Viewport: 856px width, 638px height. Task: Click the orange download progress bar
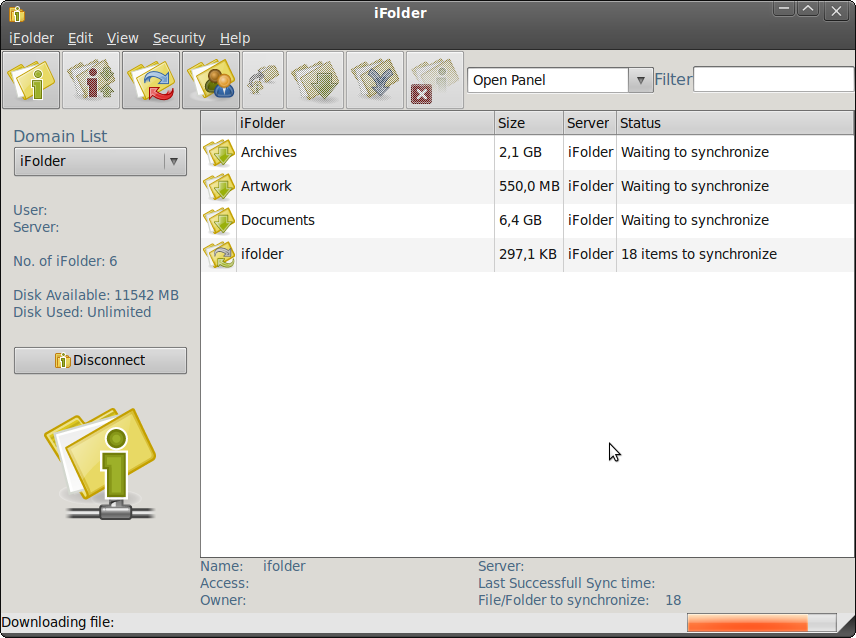click(x=762, y=623)
